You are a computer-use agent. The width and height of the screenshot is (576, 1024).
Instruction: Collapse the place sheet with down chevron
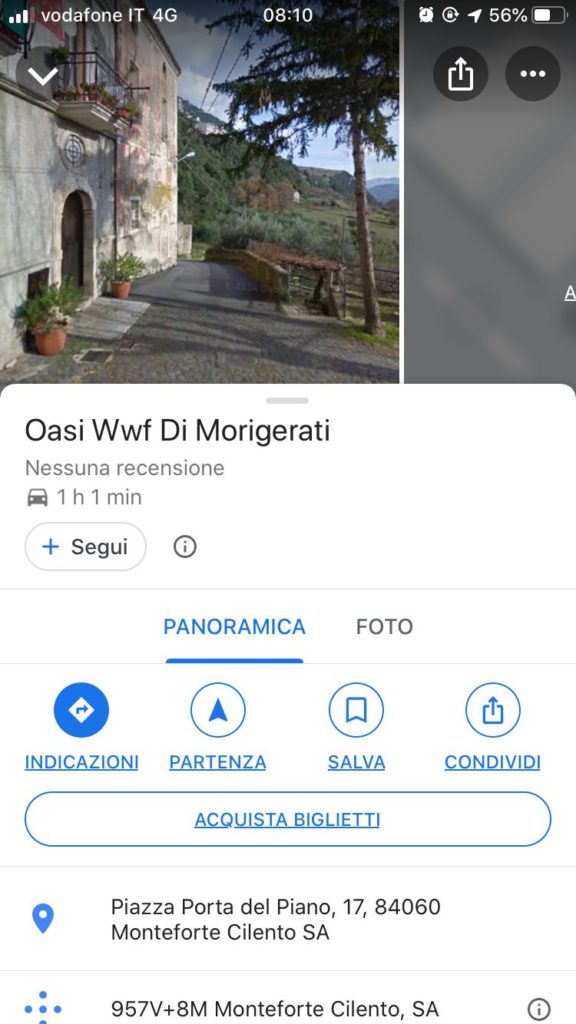pos(42,75)
